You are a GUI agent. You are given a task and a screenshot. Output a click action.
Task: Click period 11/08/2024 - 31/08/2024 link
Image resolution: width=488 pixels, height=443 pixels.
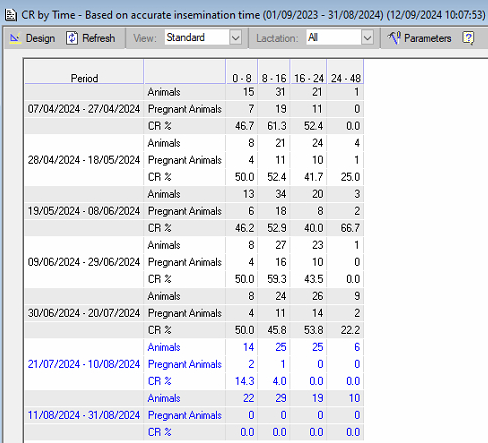coord(84,415)
